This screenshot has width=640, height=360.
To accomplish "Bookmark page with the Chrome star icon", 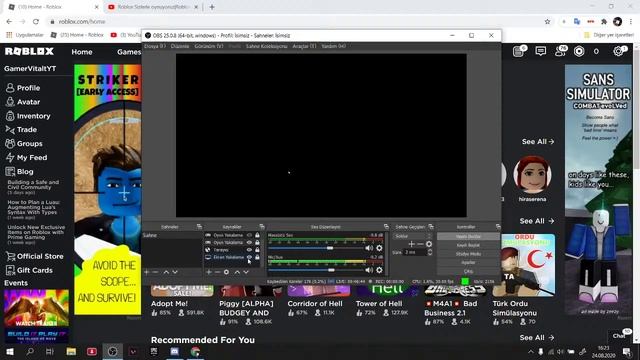I will tap(547, 22).
